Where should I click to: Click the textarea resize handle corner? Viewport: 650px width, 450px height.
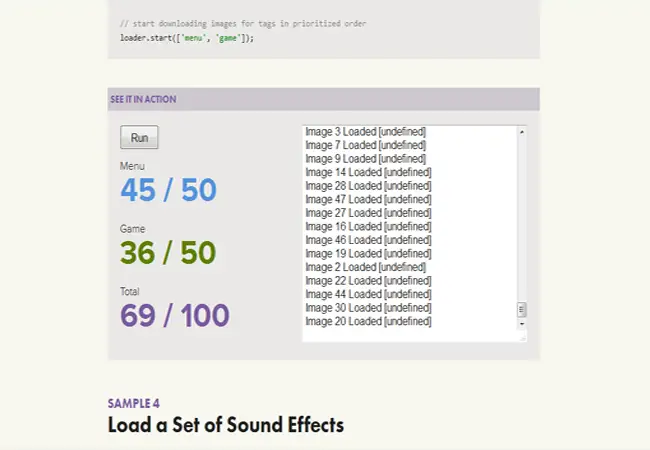(x=523, y=338)
